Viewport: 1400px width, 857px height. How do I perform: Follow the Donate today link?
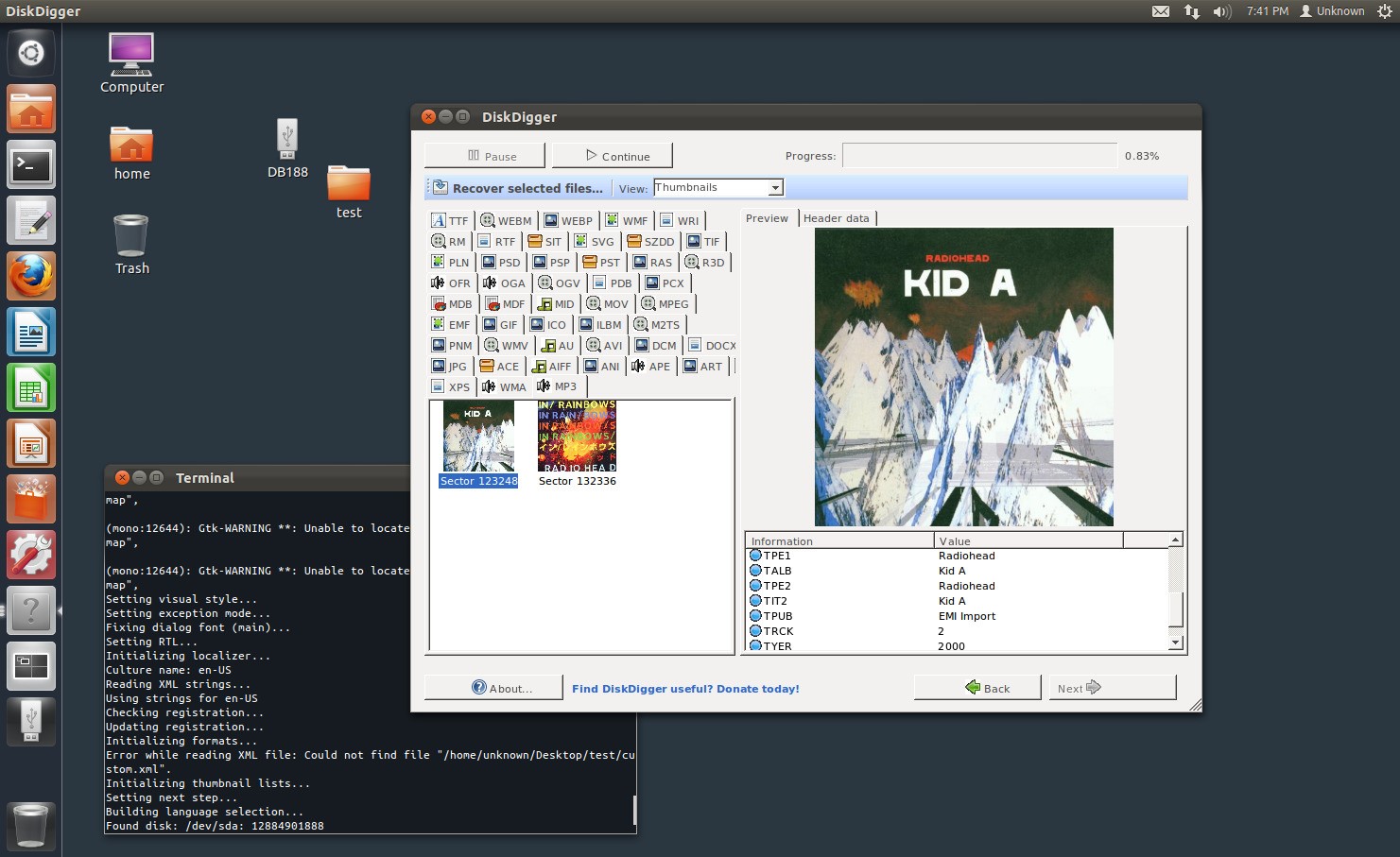(x=685, y=689)
